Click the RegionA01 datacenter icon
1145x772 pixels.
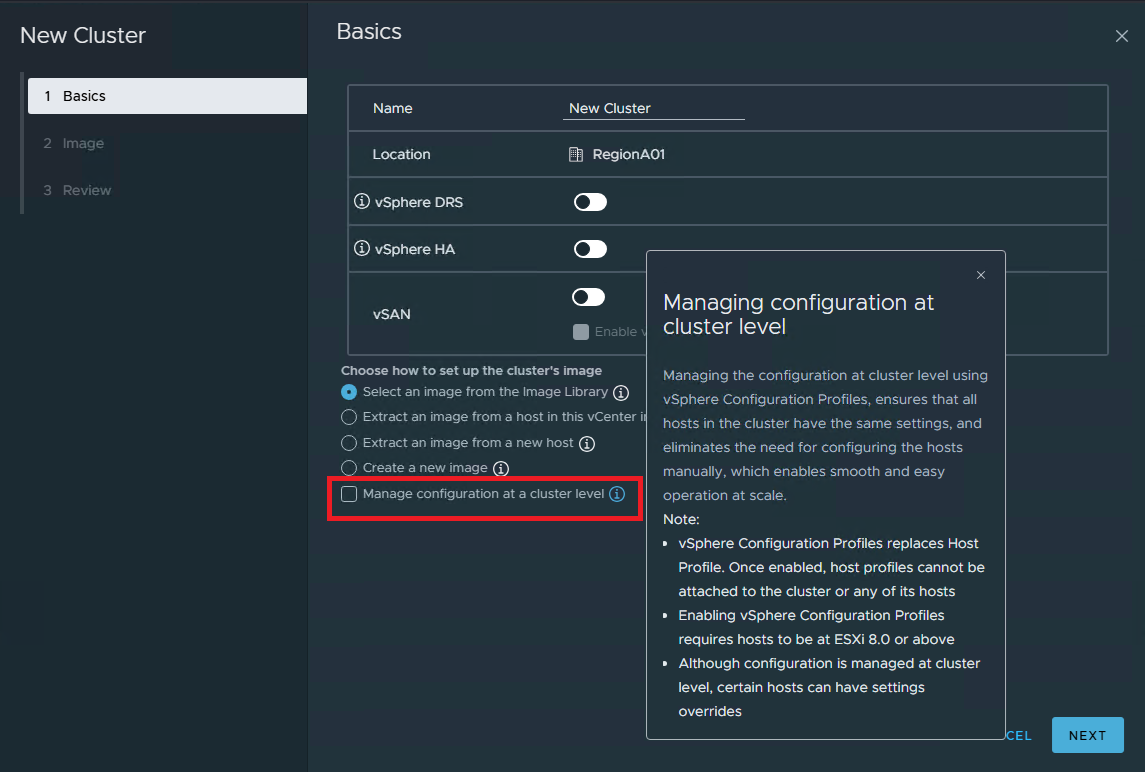click(x=575, y=154)
